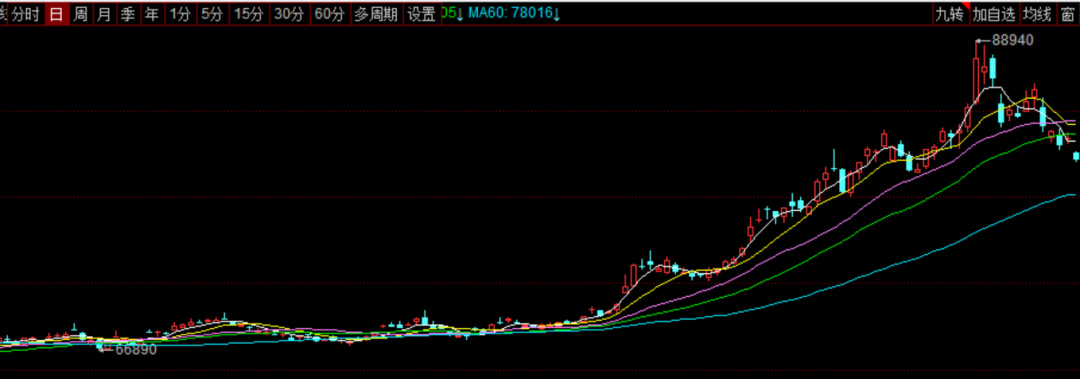The width and height of the screenshot is (1080, 379).
Task: Open the 窗 window option
Action: [1068, 14]
